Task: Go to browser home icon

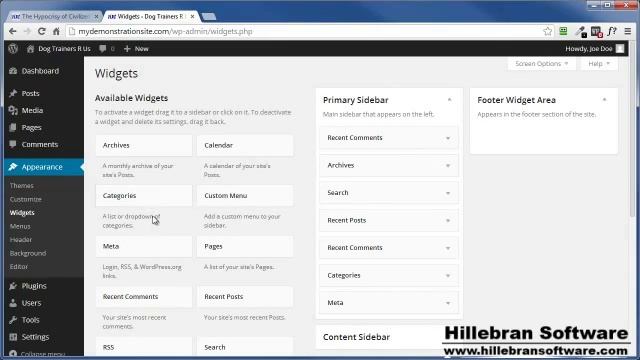Action: click(x=56, y=31)
